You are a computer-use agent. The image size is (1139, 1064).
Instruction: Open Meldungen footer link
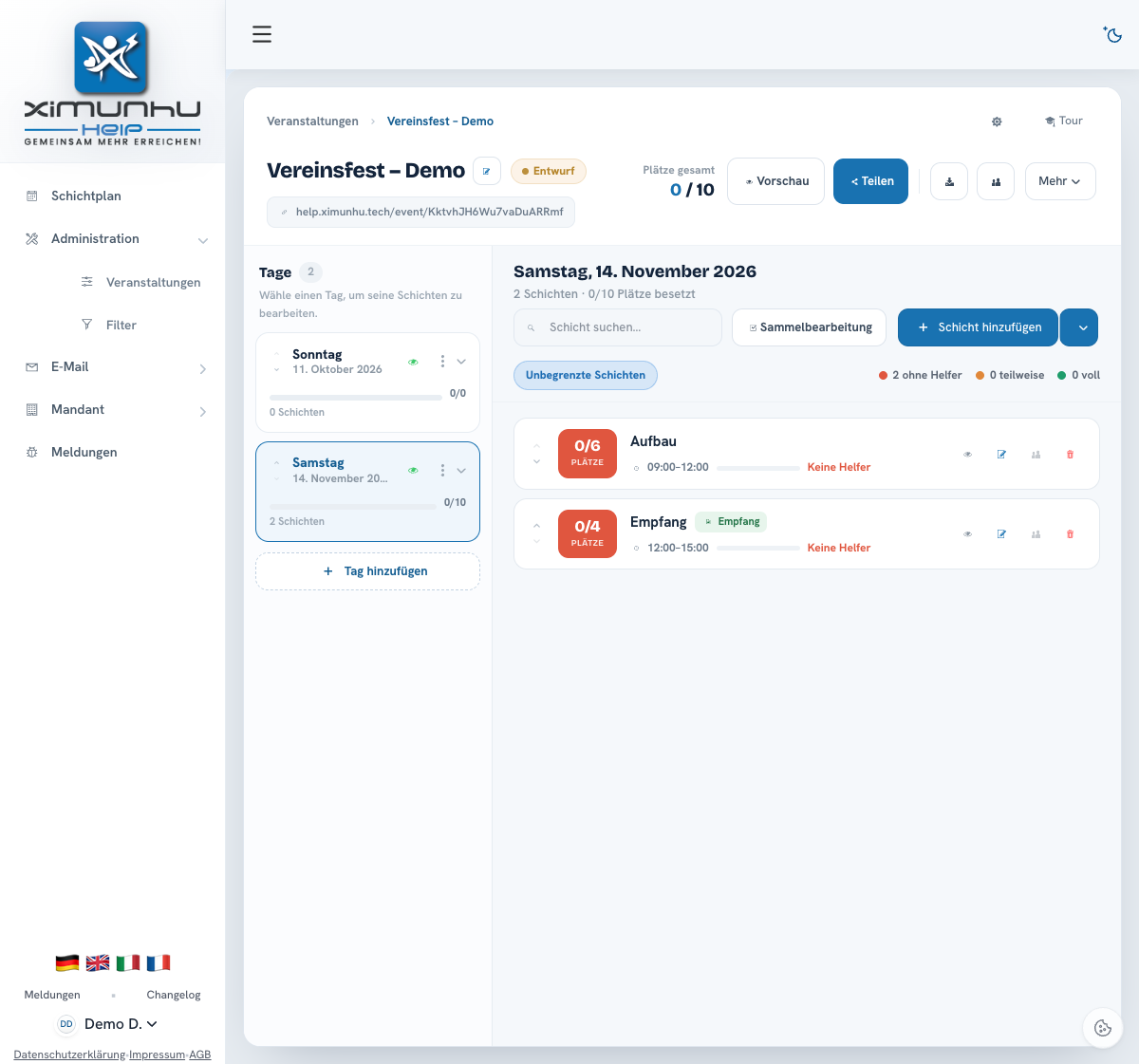coord(52,995)
